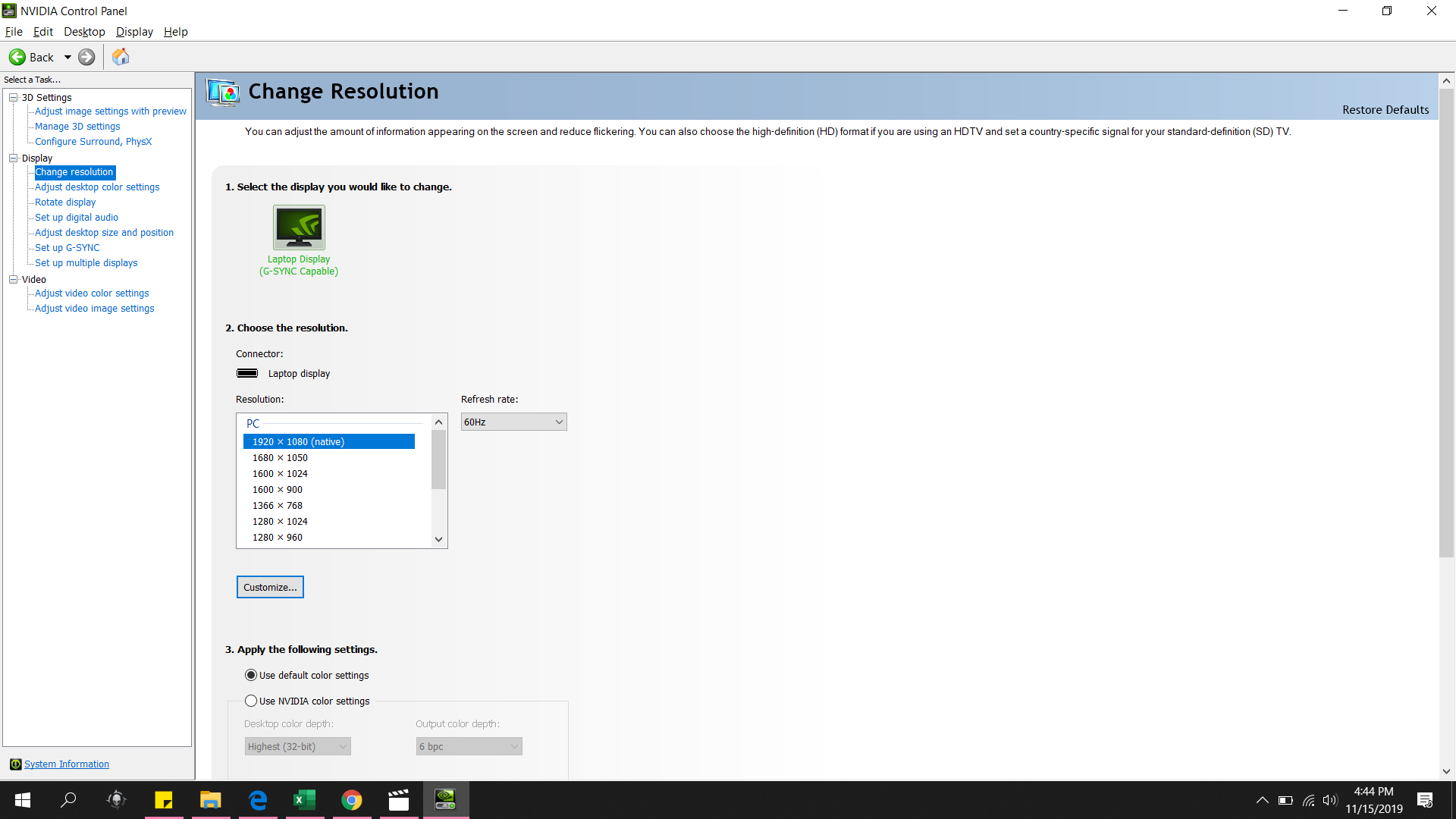Click the Customize... button
1456x819 pixels.
(x=270, y=587)
